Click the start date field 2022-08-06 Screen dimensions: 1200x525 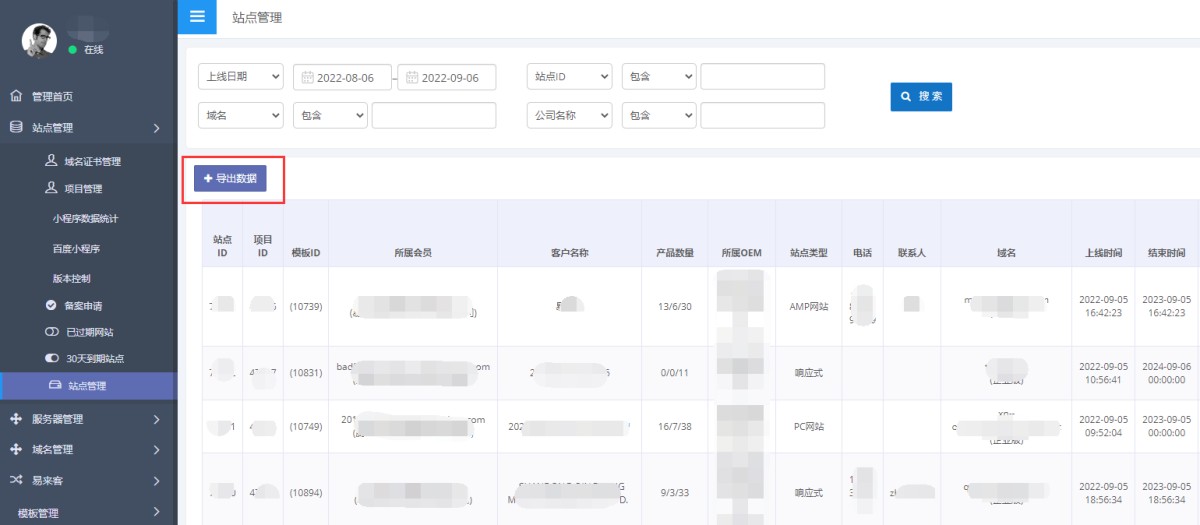(342, 78)
